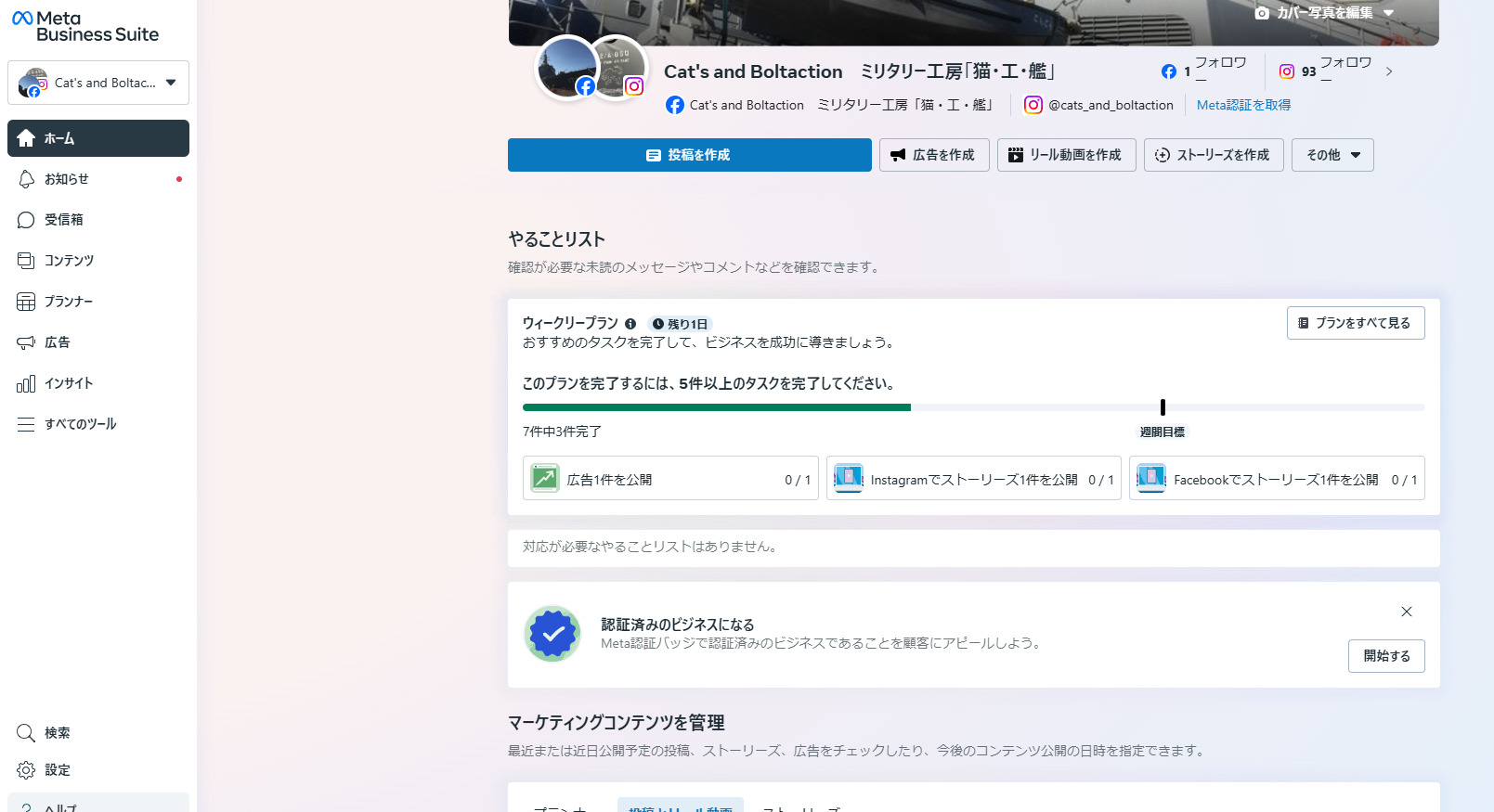Open すべてのツール menu
1494x812 pixels.
click(98, 424)
